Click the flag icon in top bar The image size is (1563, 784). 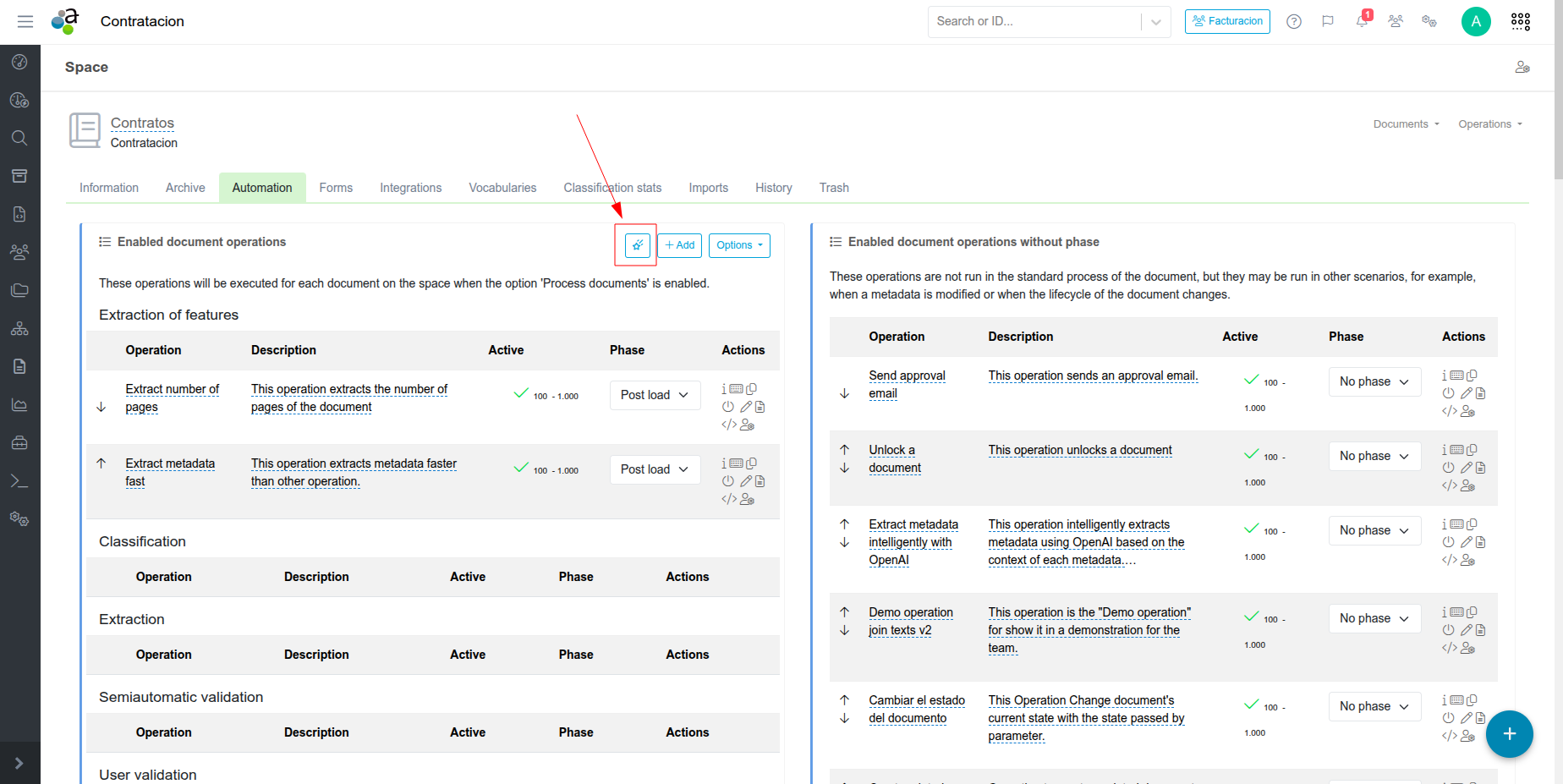(x=1328, y=21)
